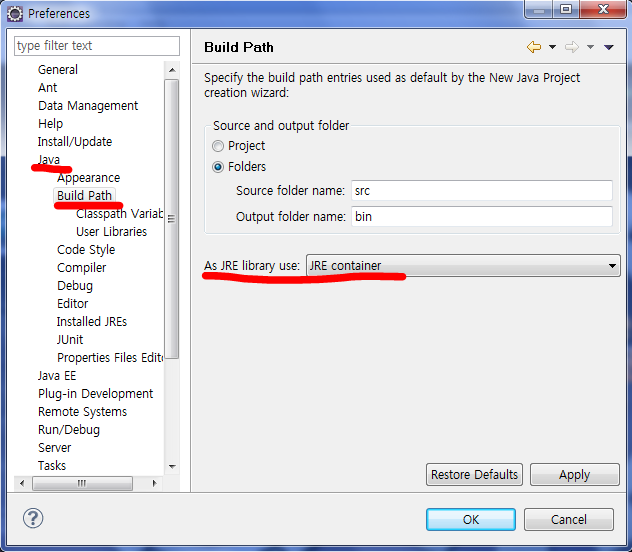Select Editor tree item
The image size is (632, 552).
tap(73, 304)
